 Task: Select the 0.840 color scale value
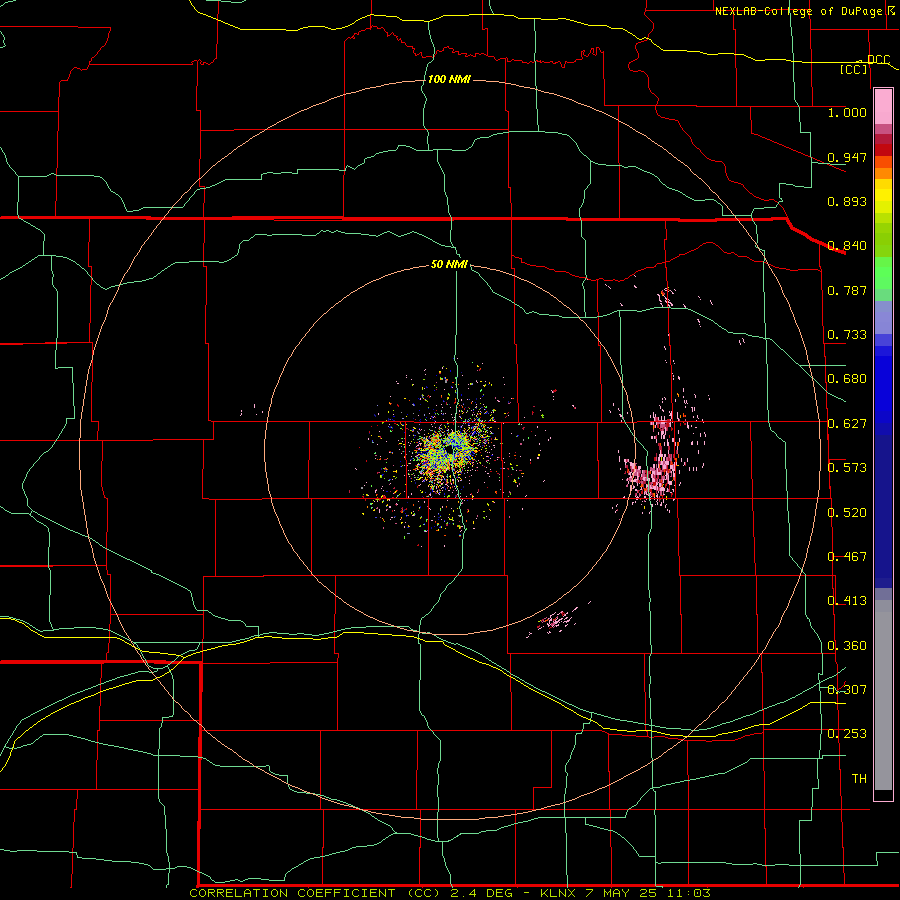click(847, 246)
